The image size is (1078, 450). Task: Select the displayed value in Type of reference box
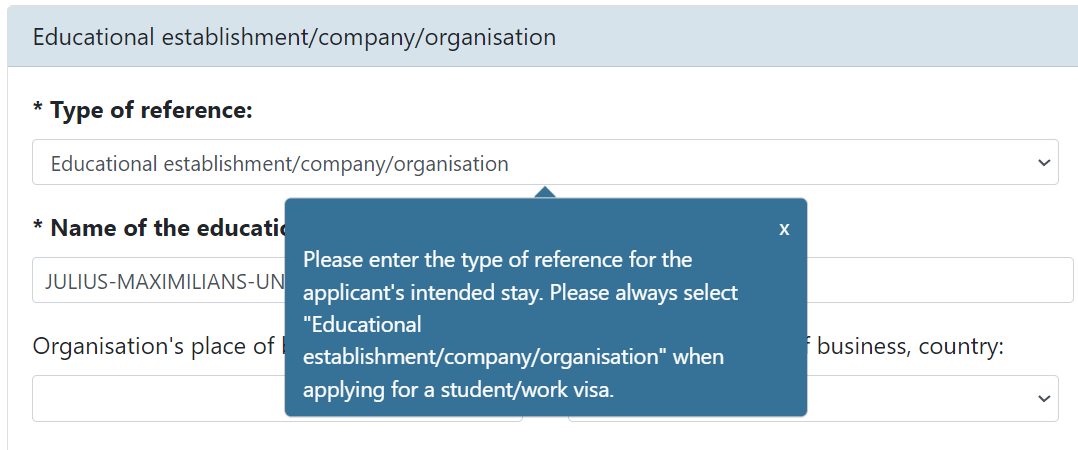(x=279, y=163)
